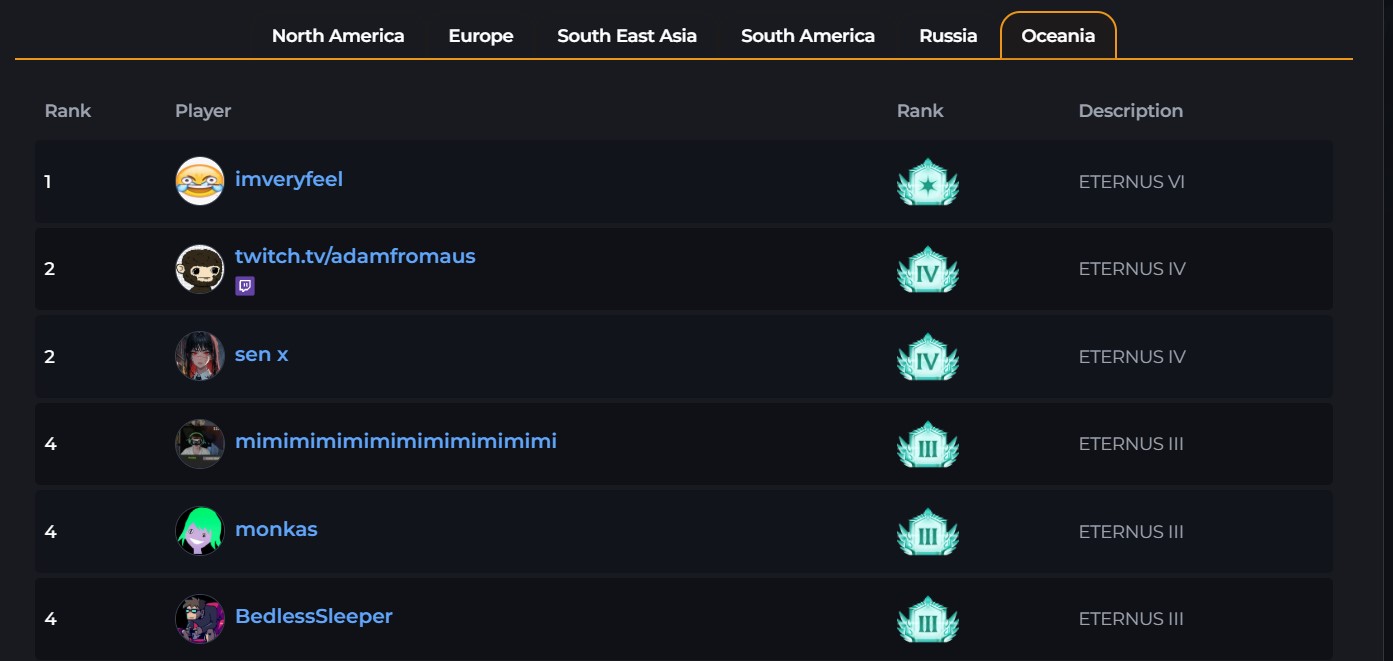
Task: Click BedlessSleeper's avatar picture
Action: (200, 618)
